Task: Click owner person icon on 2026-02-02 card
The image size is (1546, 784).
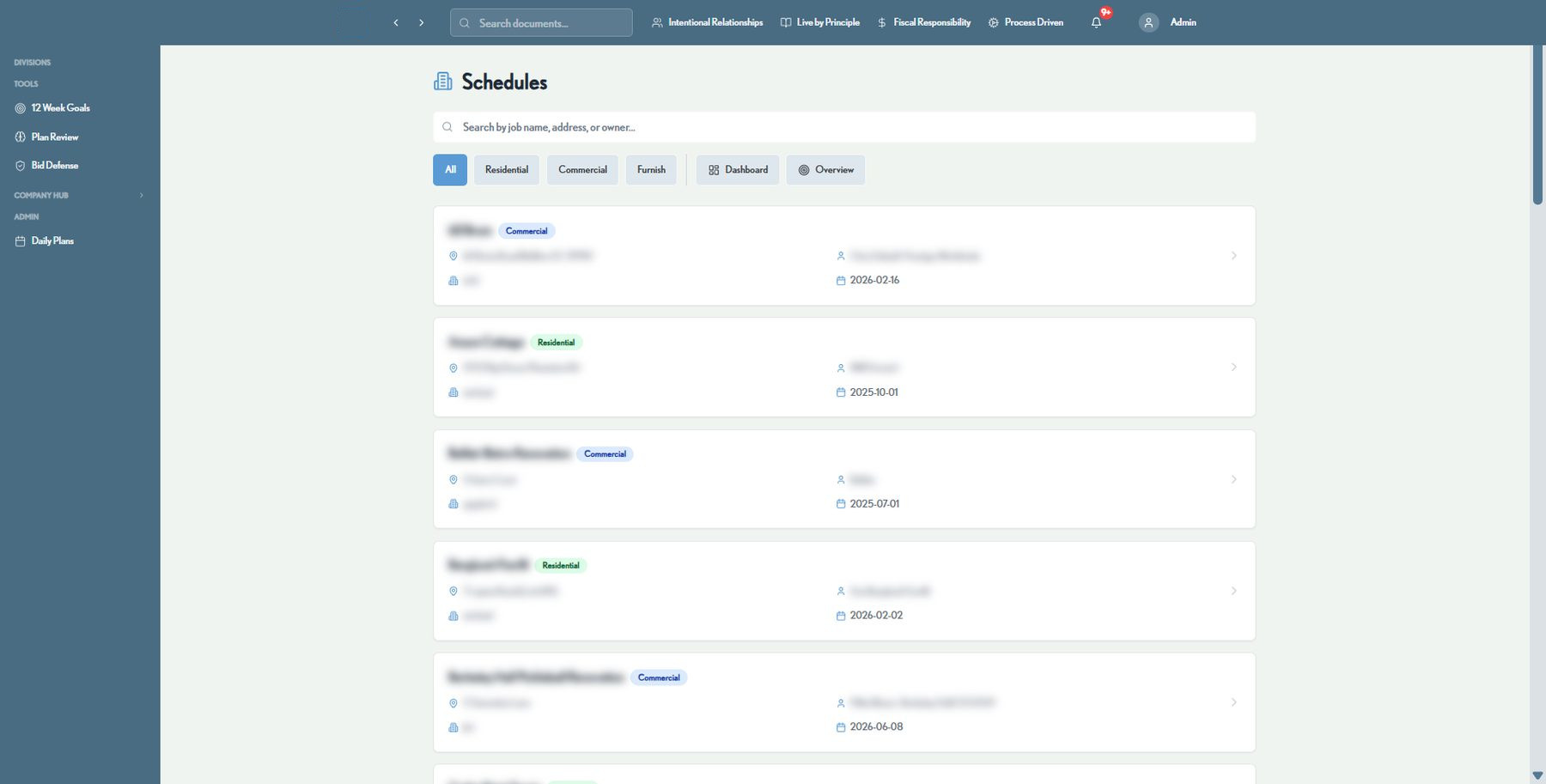Action: click(x=841, y=591)
